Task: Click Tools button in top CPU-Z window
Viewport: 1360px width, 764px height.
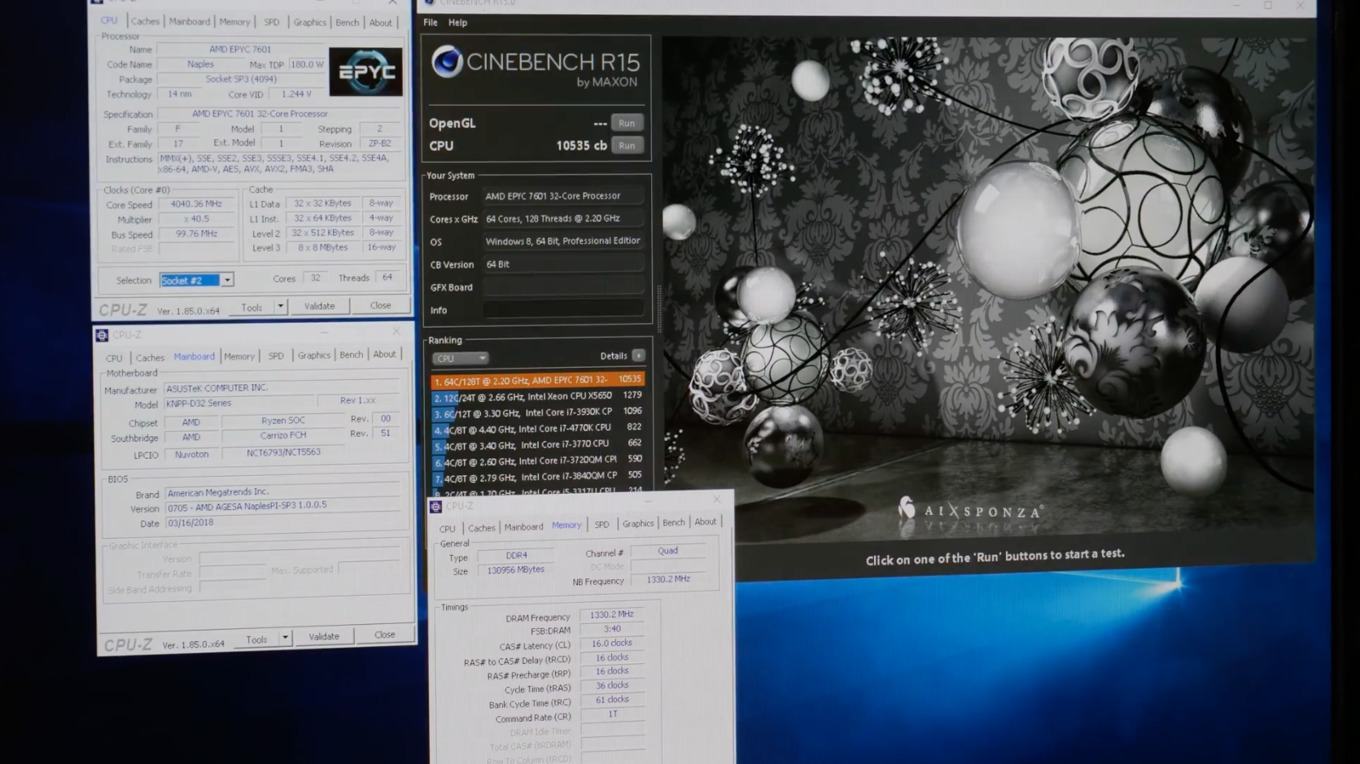Action: pyautogui.click(x=252, y=307)
